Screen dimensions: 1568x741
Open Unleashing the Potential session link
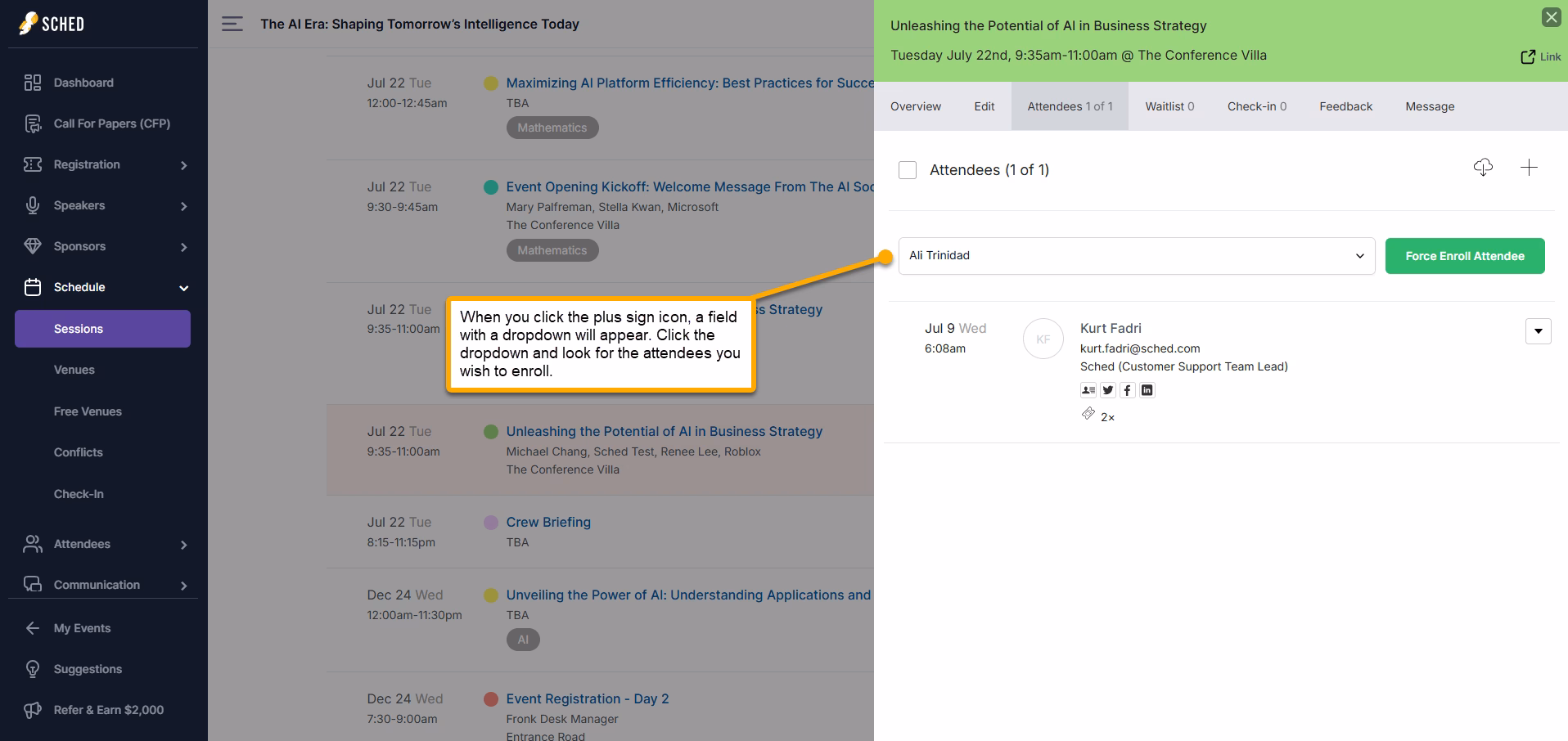pos(664,431)
